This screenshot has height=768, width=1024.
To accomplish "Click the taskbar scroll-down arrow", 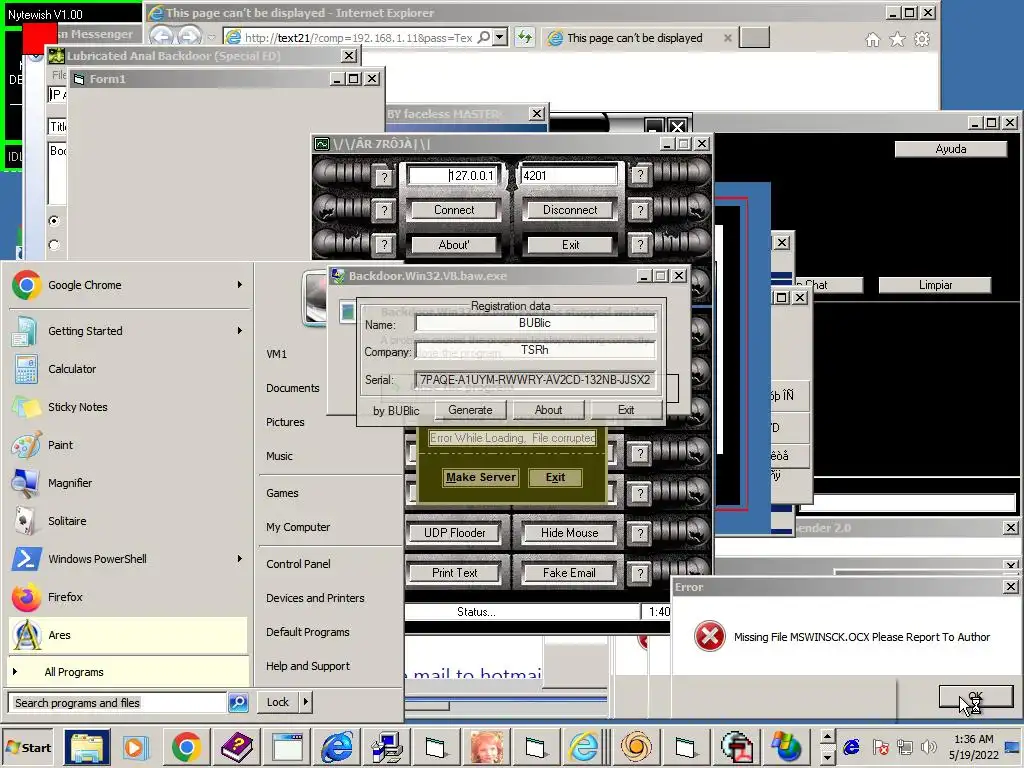I will click(827, 757).
